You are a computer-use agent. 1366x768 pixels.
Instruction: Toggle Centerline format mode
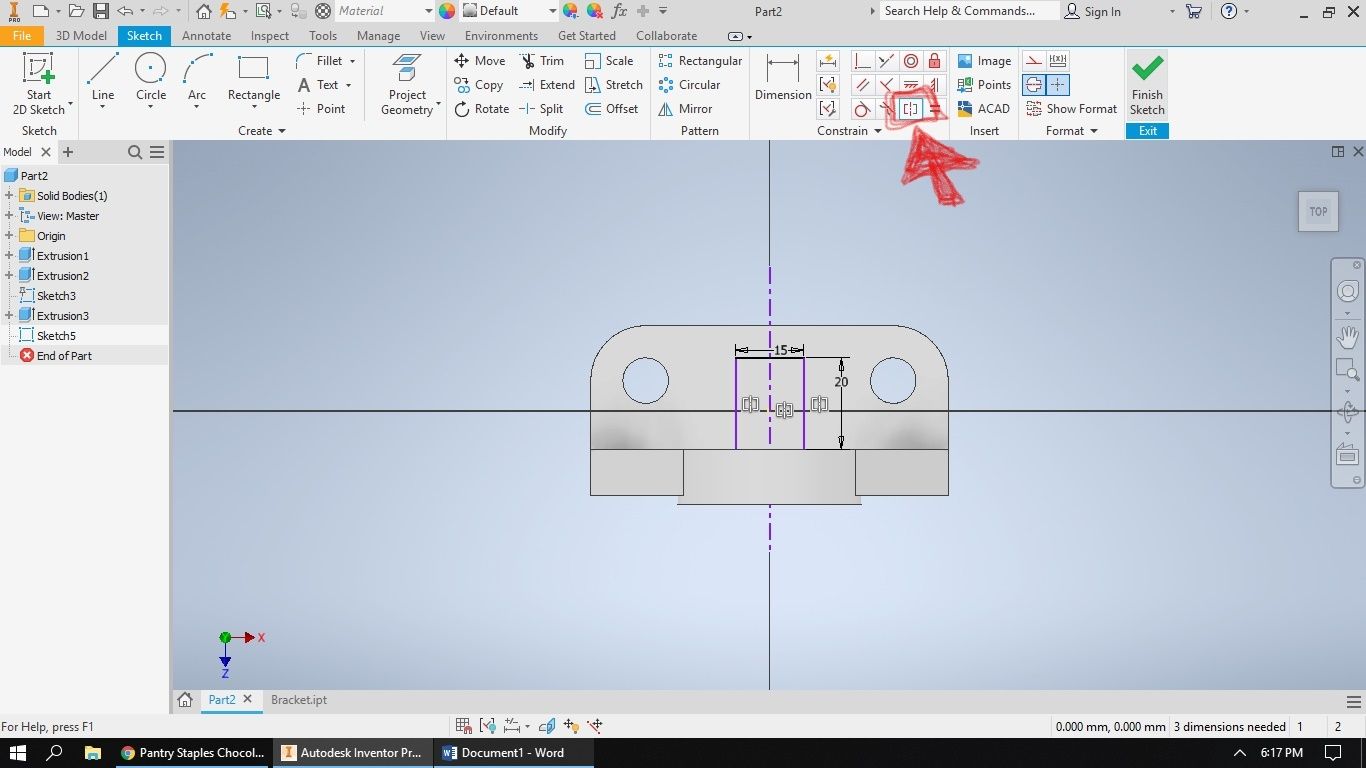(1033, 84)
